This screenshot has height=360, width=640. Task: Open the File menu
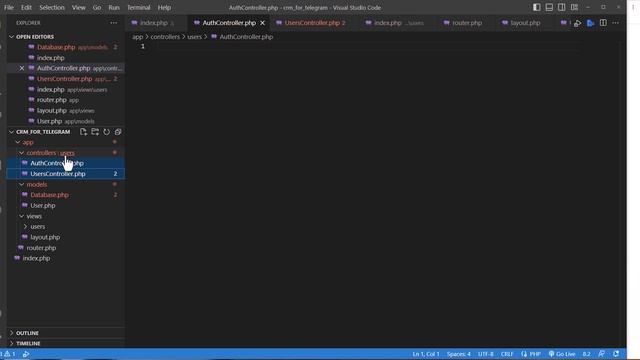click(9, 7)
